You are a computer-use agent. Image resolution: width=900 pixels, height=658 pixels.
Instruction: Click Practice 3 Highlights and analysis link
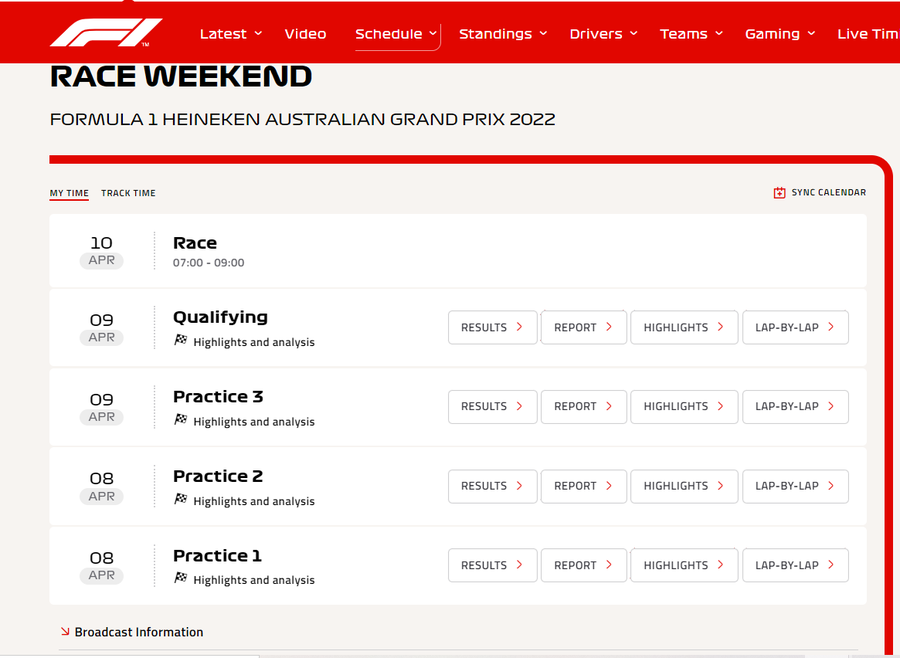(254, 422)
